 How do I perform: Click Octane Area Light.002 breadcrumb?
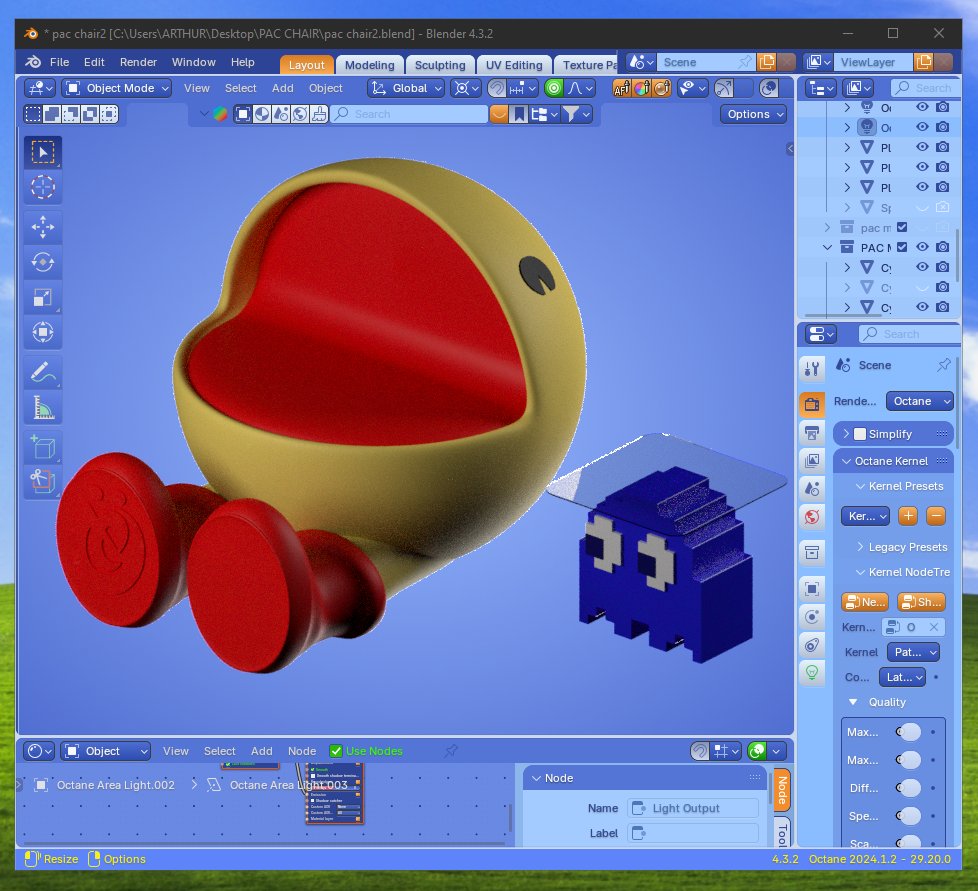pyautogui.click(x=115, y=785)
